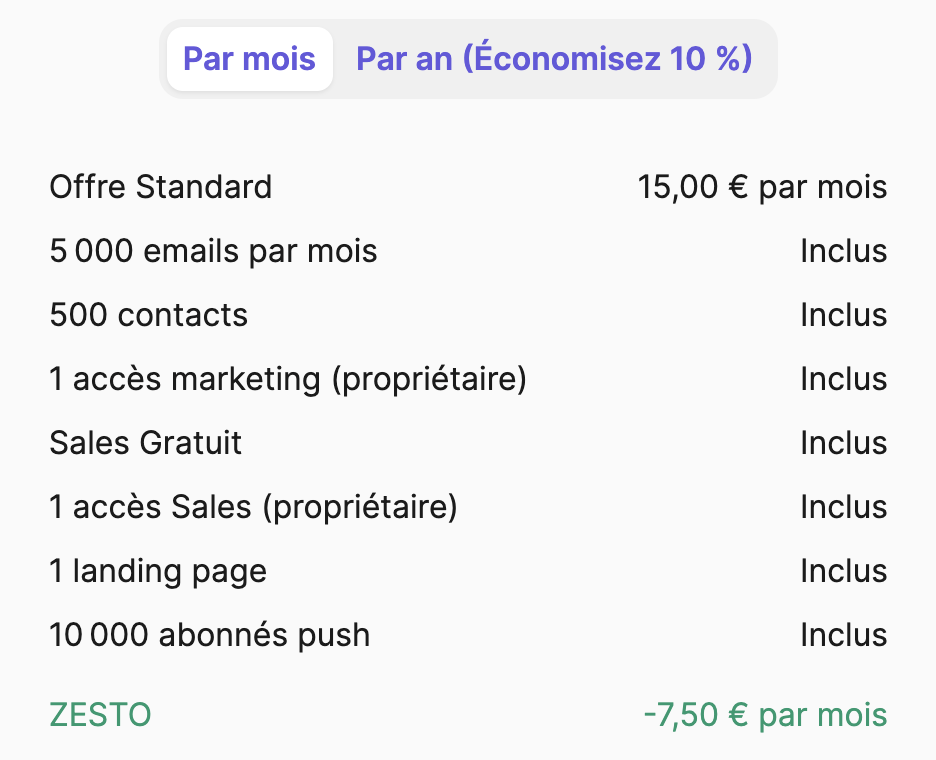This screenshot has width=936, height=760.
Task: Click the "15,00 € par mois" price
Action: click(762, 187)
